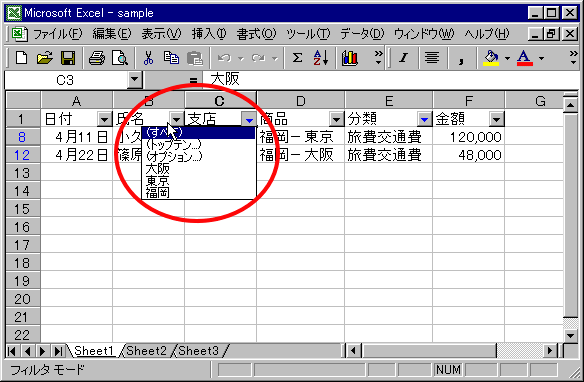
Task: Open the 日付 column filter dropdown
Action: 105,120
